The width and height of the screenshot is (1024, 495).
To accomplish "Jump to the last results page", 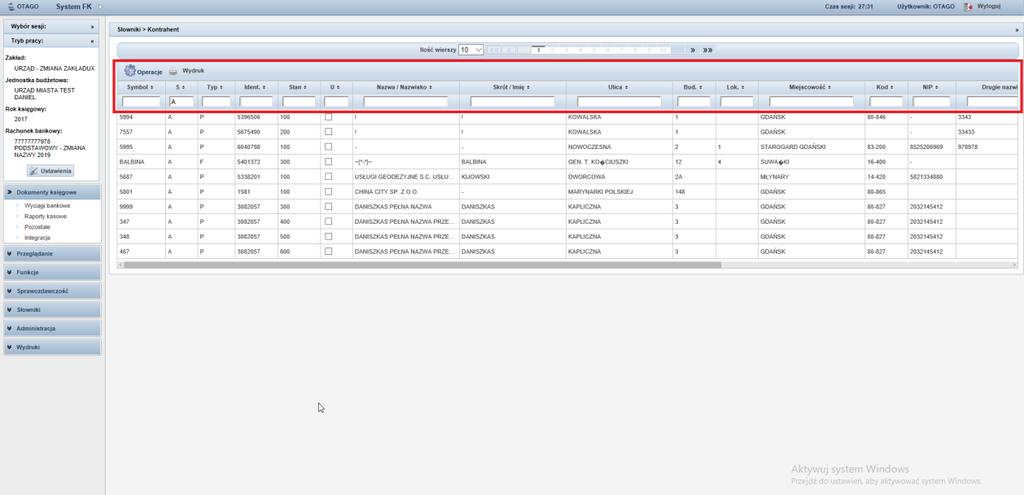I will coord(707,50).
